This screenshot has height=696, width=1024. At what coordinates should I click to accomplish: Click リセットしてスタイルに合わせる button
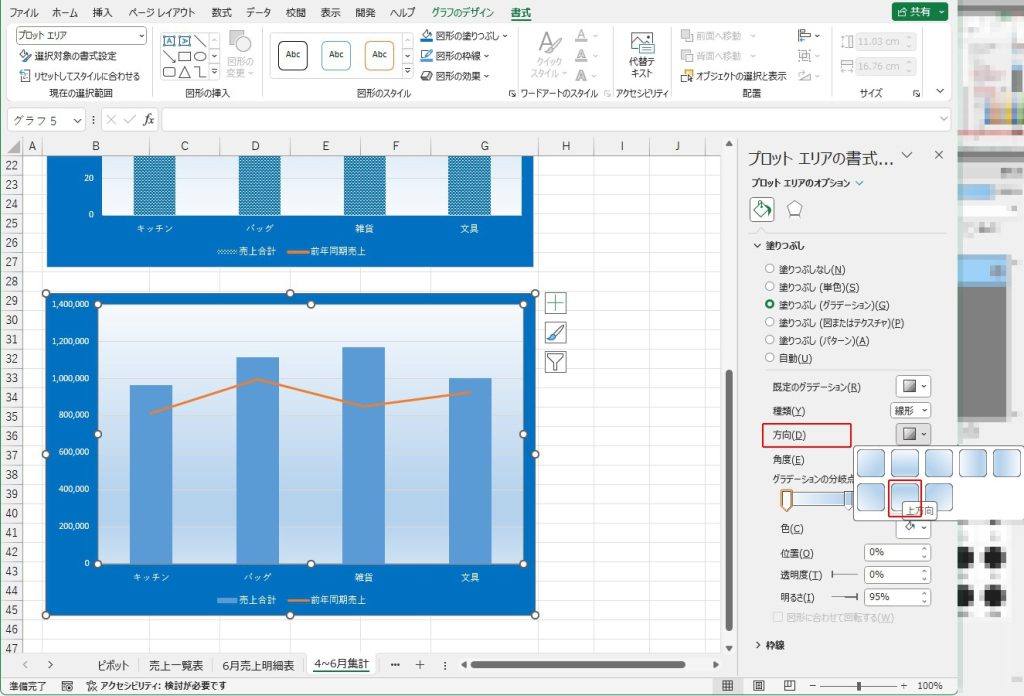pyautogui.click(x=80, y=76)
